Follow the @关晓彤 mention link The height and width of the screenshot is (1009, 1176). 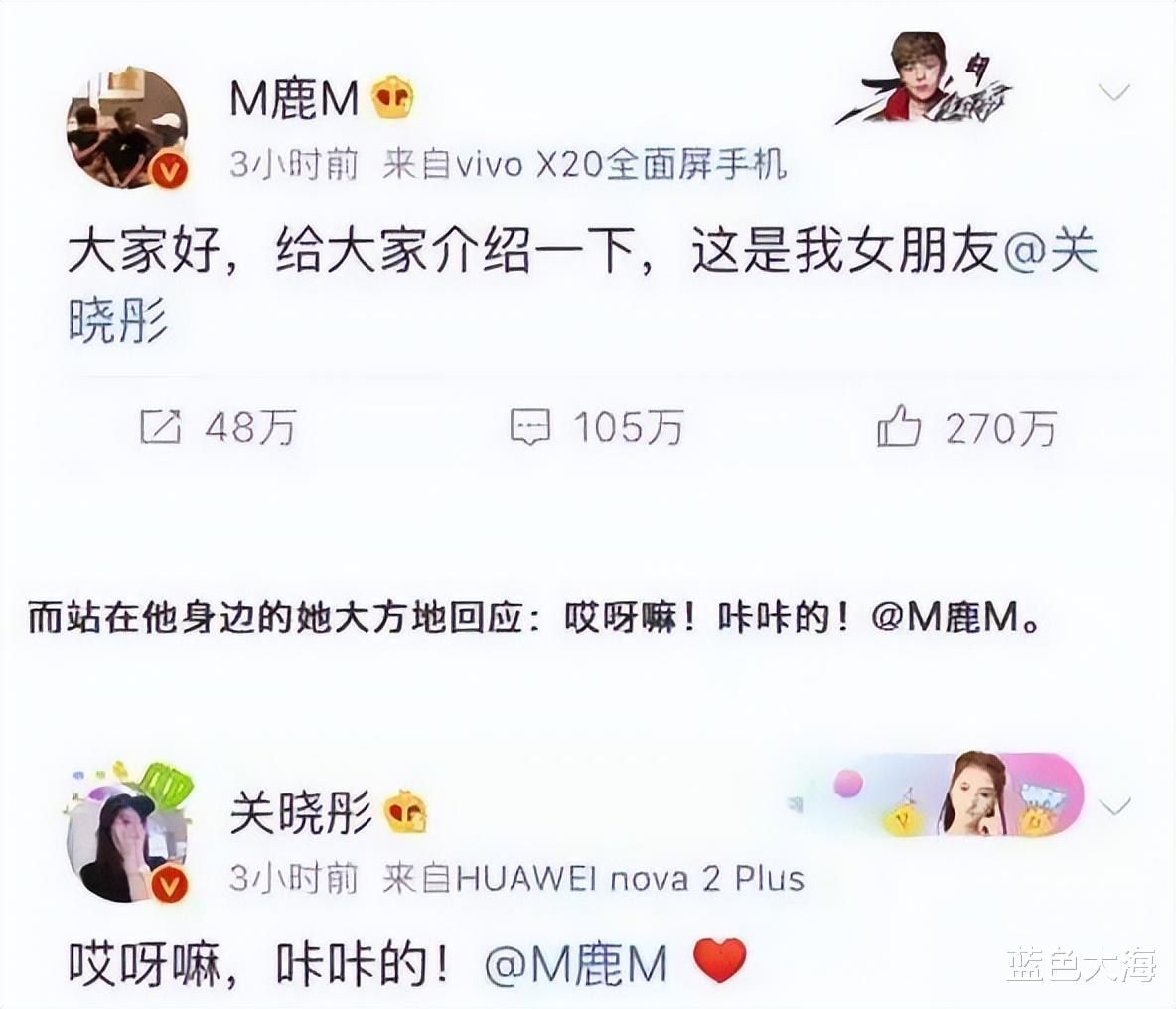(x=1049, y=252)
